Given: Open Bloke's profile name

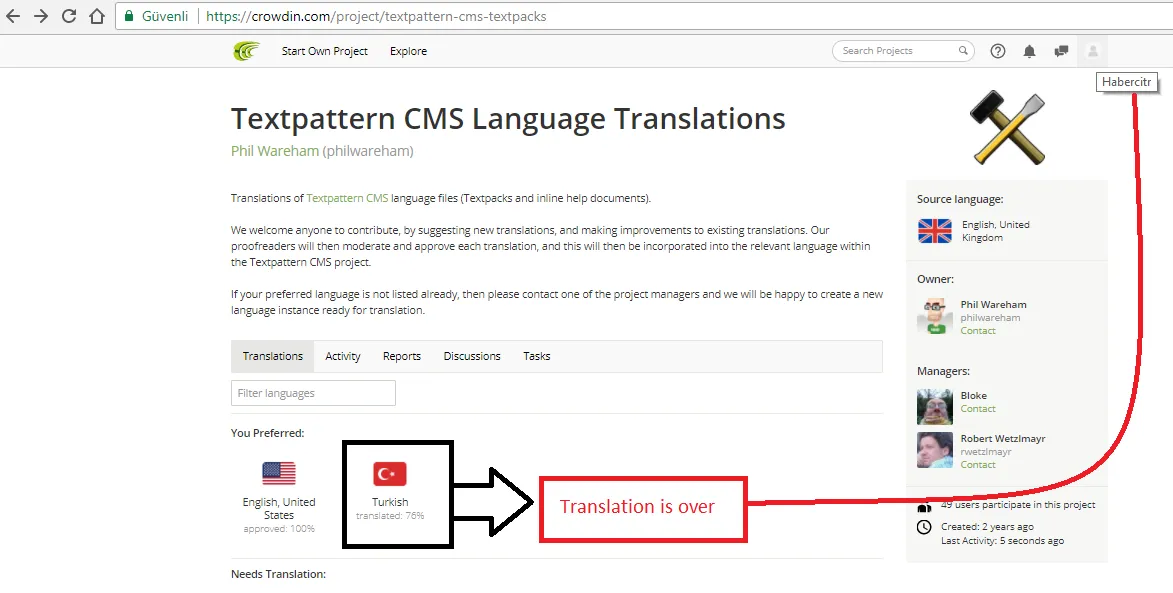Looking at the screenshot, I should point(973,396).
